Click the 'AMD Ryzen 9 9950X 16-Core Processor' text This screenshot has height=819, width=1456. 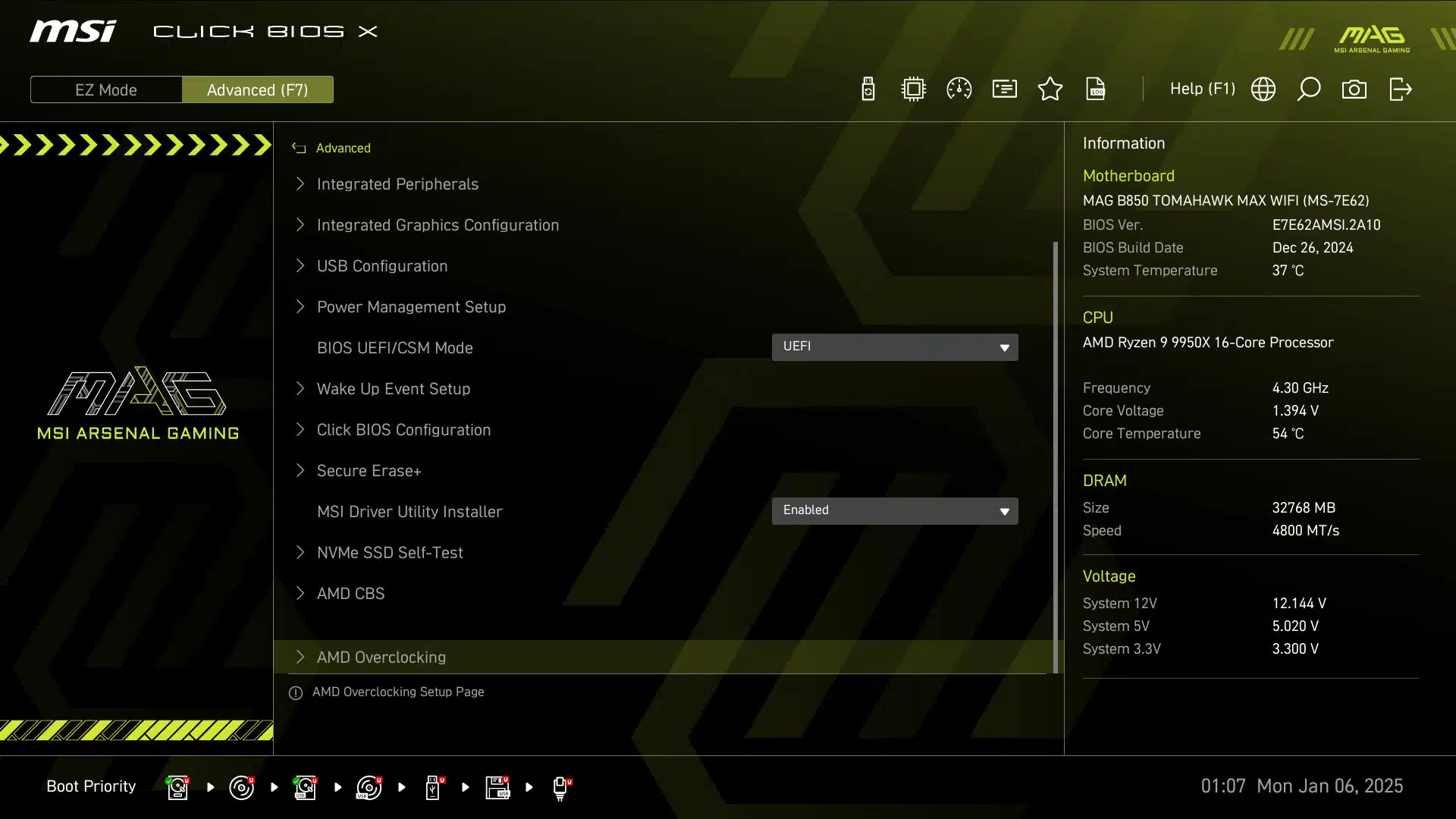(x=1208, y=343)
